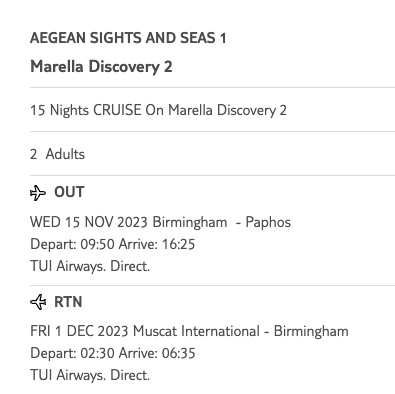
Task: Click the Arrive: 16:25 time
Action: [x=157, y=244]
